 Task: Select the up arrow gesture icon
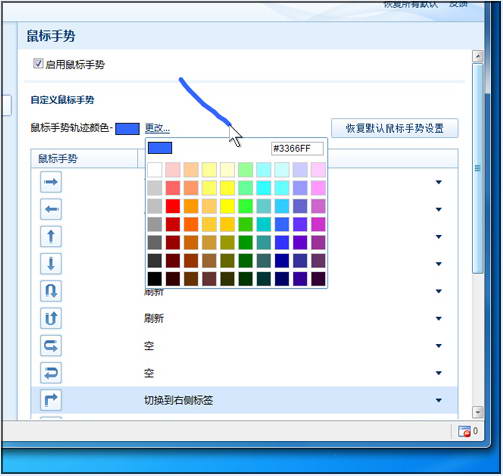pos(51,236)
